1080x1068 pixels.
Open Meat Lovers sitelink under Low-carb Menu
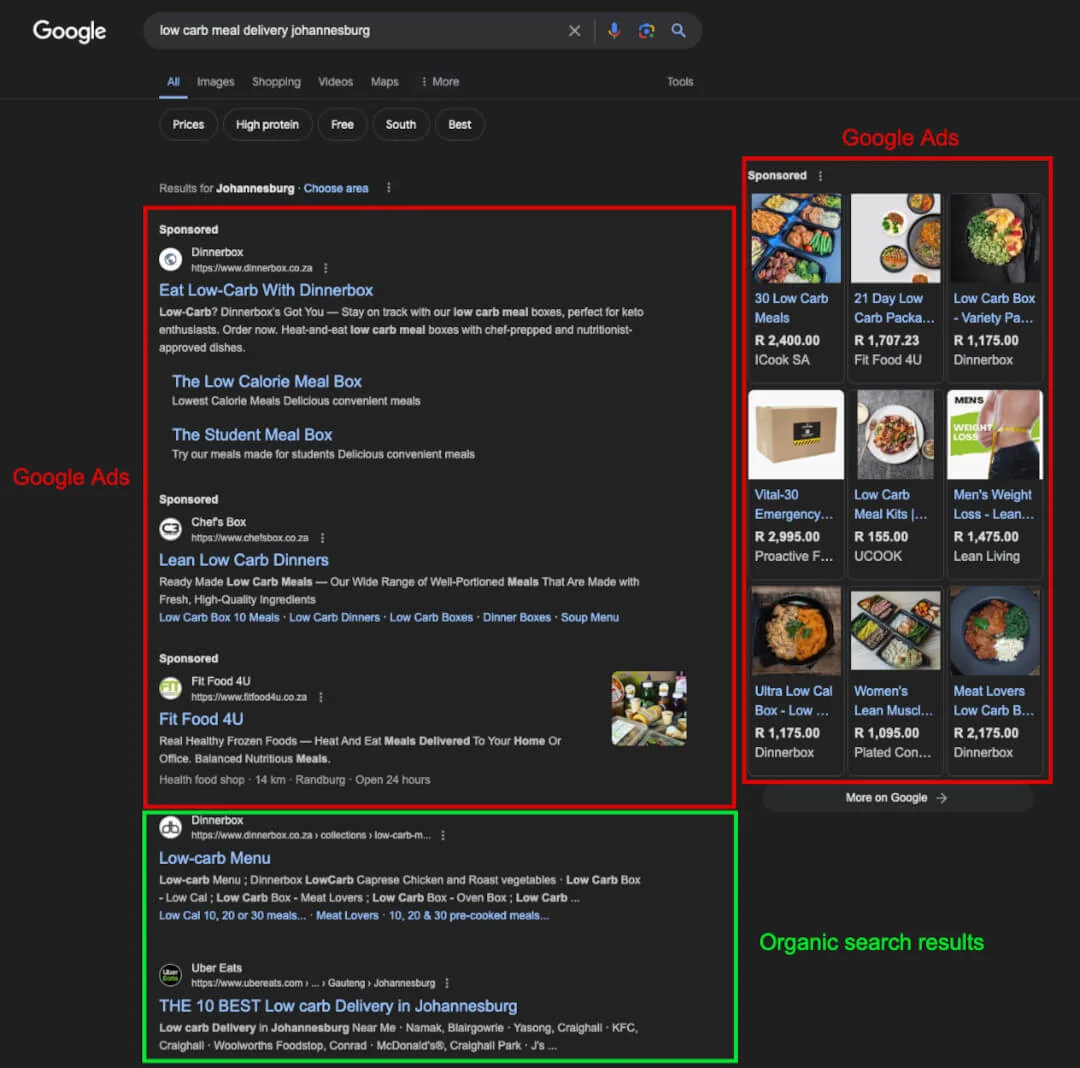[347, 915]
